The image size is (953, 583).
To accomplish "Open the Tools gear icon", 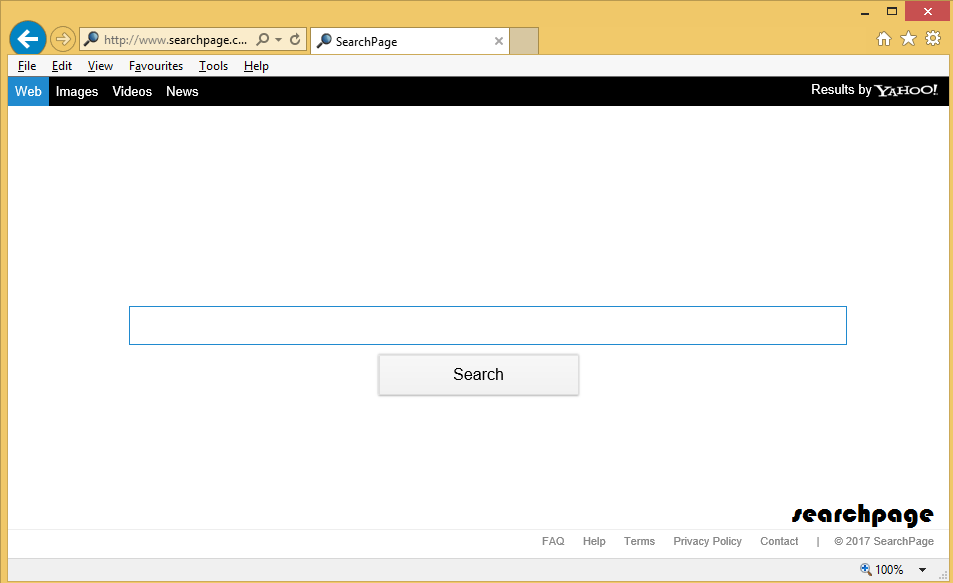I will click(933, 39).
